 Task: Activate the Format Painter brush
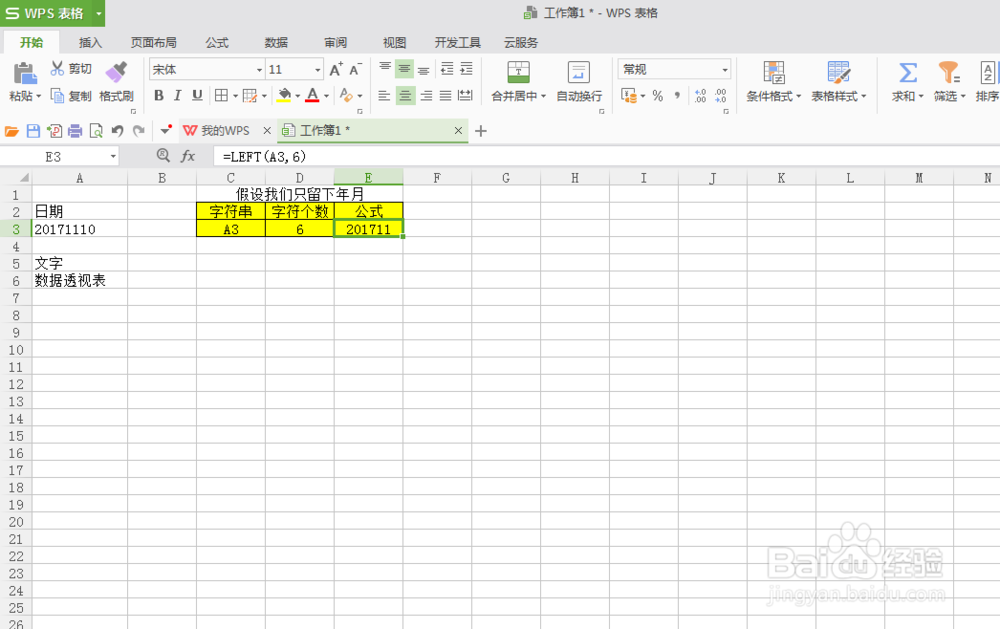117,72
